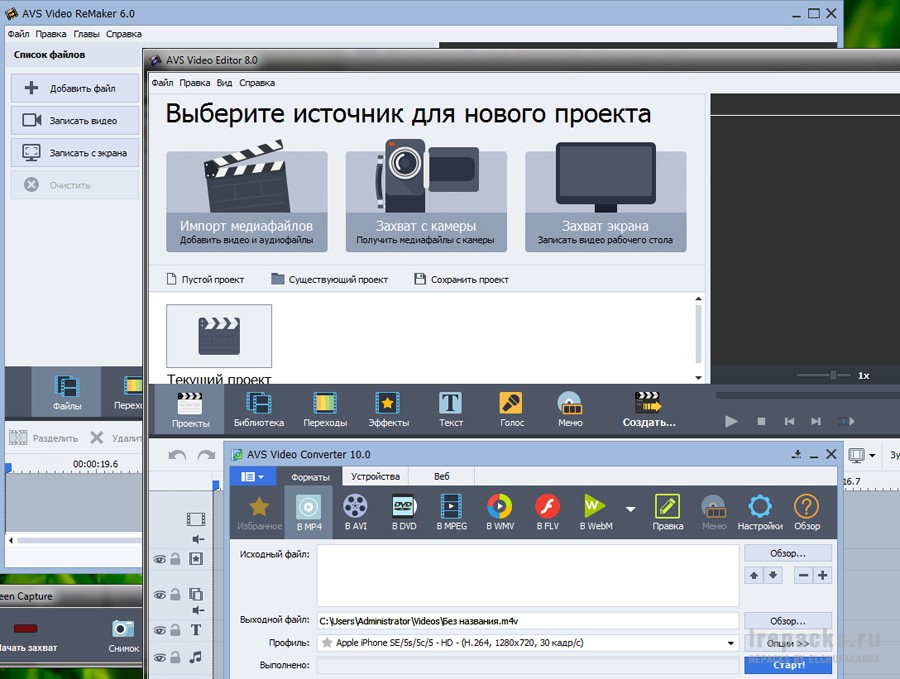Open ReMaker Chapters (Главы) menu

86,34
